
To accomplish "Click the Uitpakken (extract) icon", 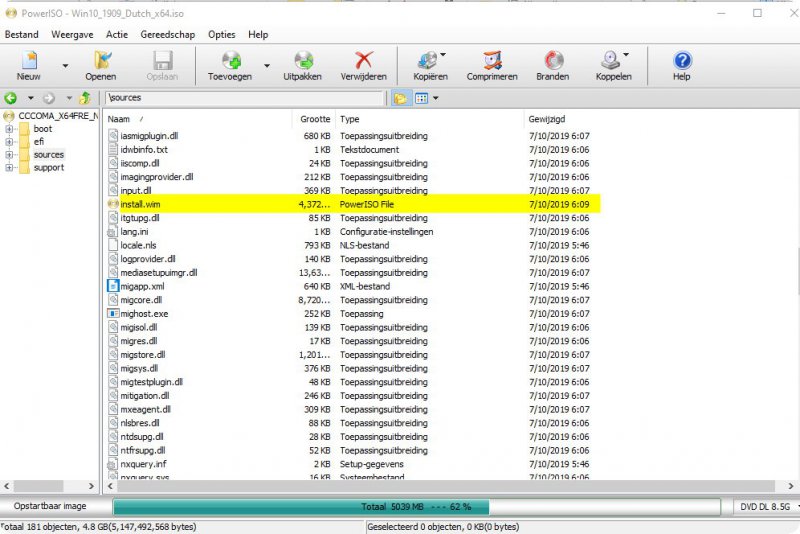I will pyautogui.click(x=302, y=62).
